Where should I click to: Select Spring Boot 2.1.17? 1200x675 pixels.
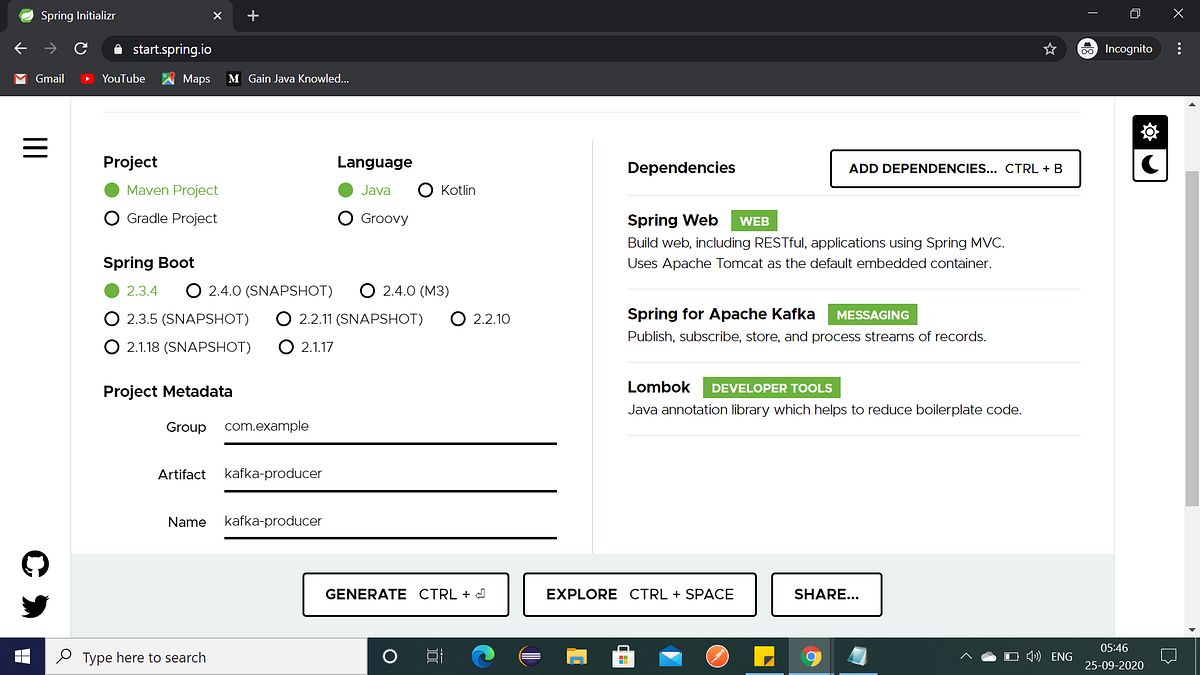click(x=306, y=347)
